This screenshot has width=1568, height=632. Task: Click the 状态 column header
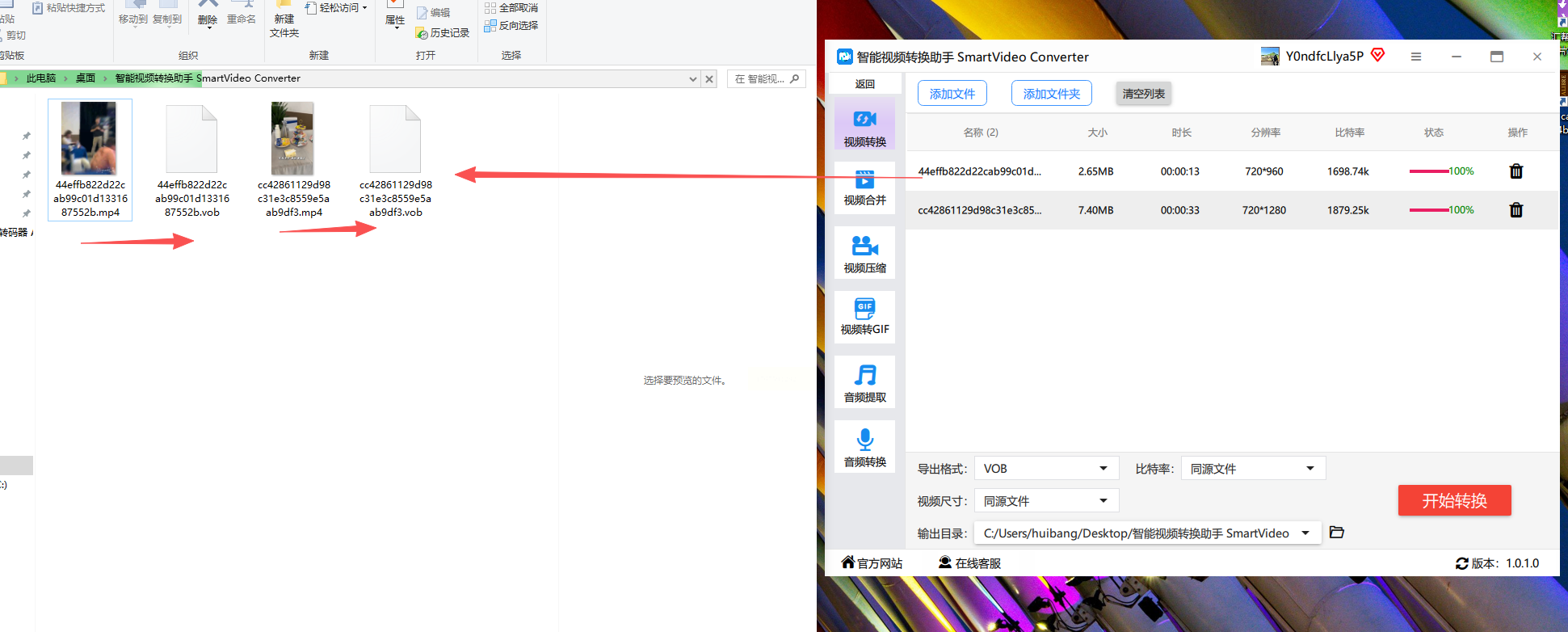coord(1434,133)
